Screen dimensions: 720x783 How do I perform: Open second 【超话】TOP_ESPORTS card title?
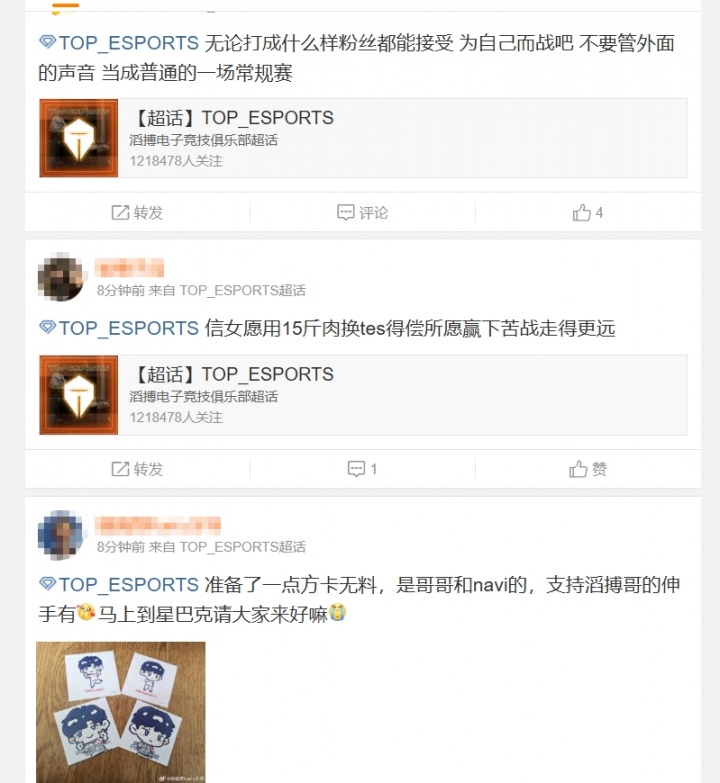(x=233, y=374)
